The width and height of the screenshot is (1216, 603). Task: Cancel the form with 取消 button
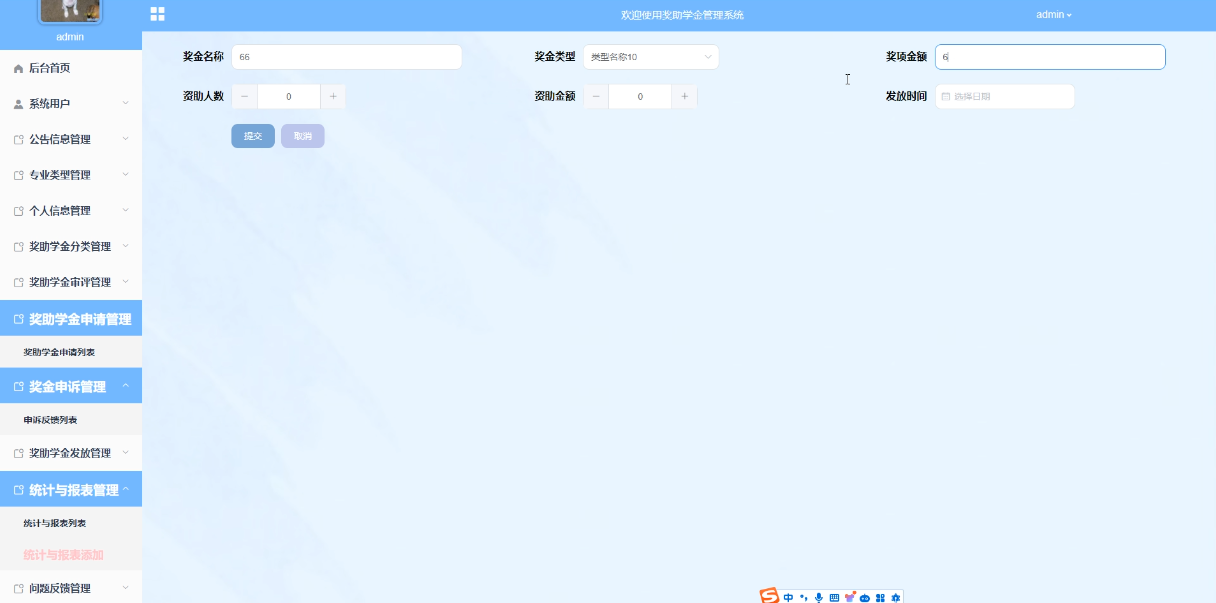(303, 136)
